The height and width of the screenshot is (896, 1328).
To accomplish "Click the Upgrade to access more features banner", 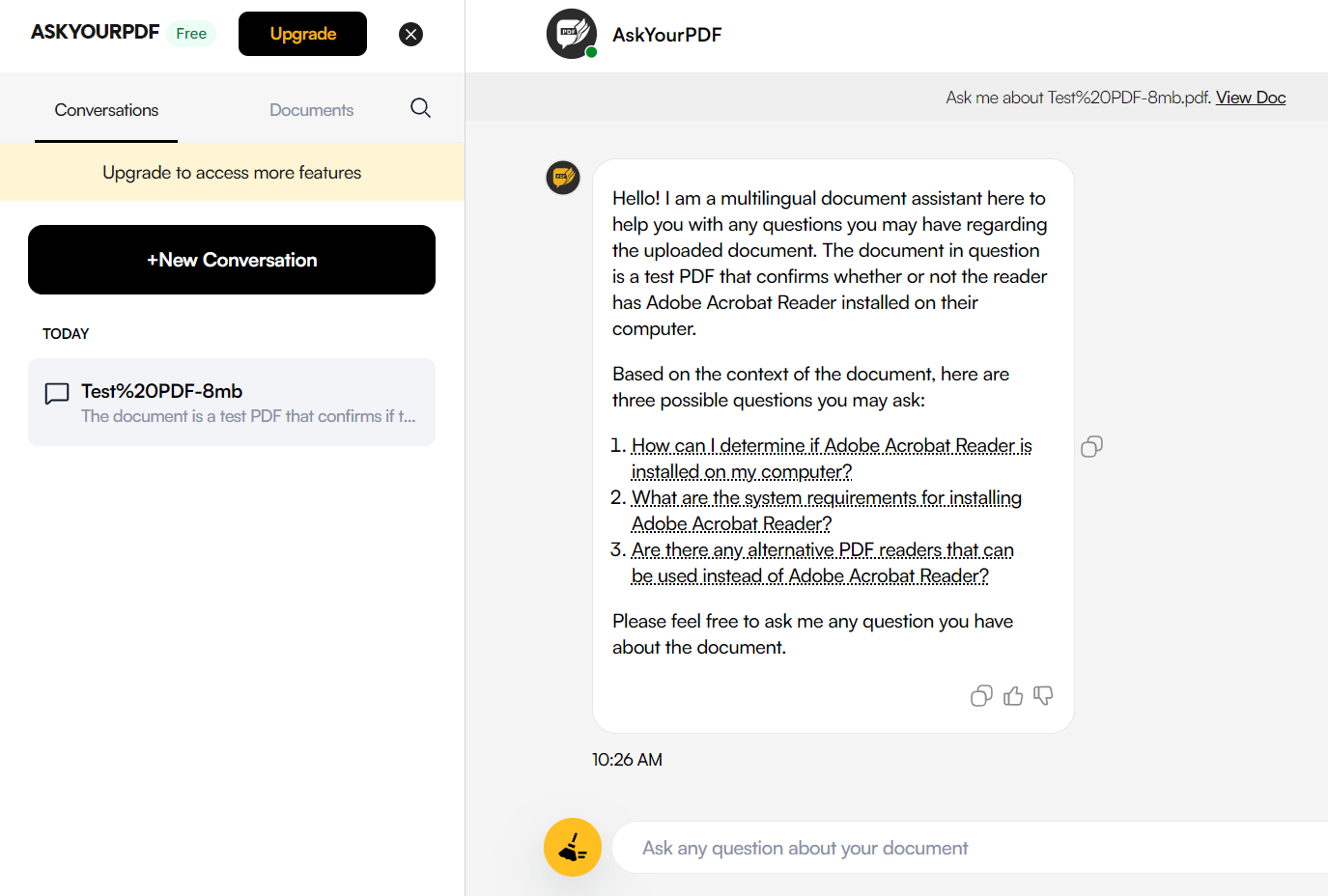I will point(232,173).
